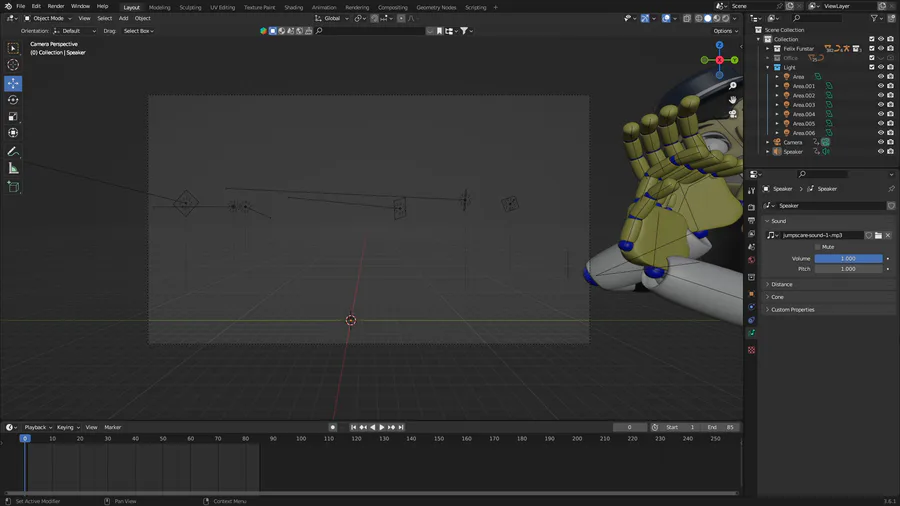Open the Physics properties tab

pyautogui.click(x=751, y=307)
